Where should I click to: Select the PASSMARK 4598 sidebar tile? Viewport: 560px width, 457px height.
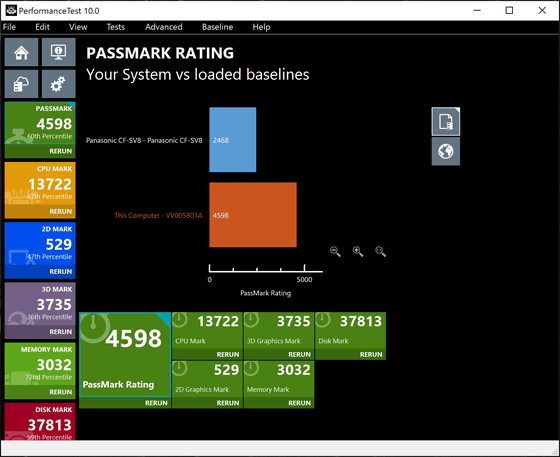point(40,123)
